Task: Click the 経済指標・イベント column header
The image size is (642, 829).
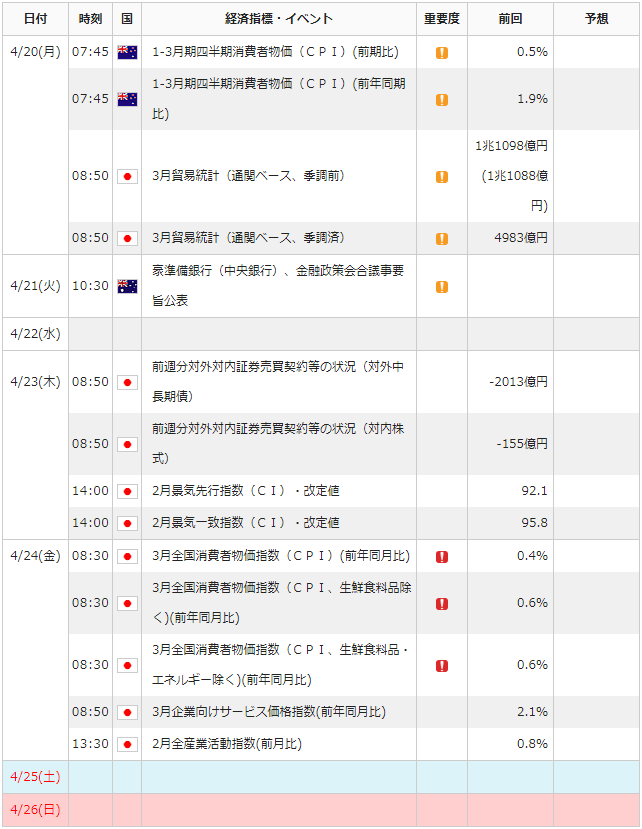Action: pos(279,19)
